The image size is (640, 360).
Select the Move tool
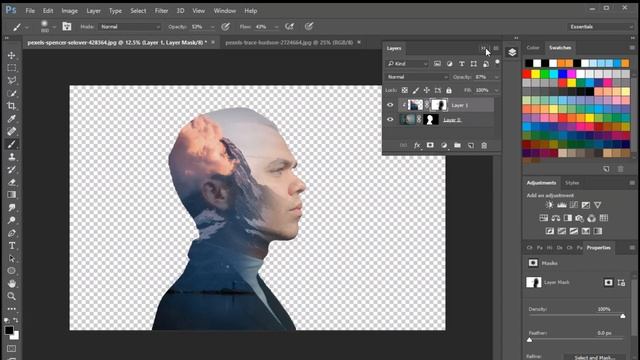tap(11, 55)
